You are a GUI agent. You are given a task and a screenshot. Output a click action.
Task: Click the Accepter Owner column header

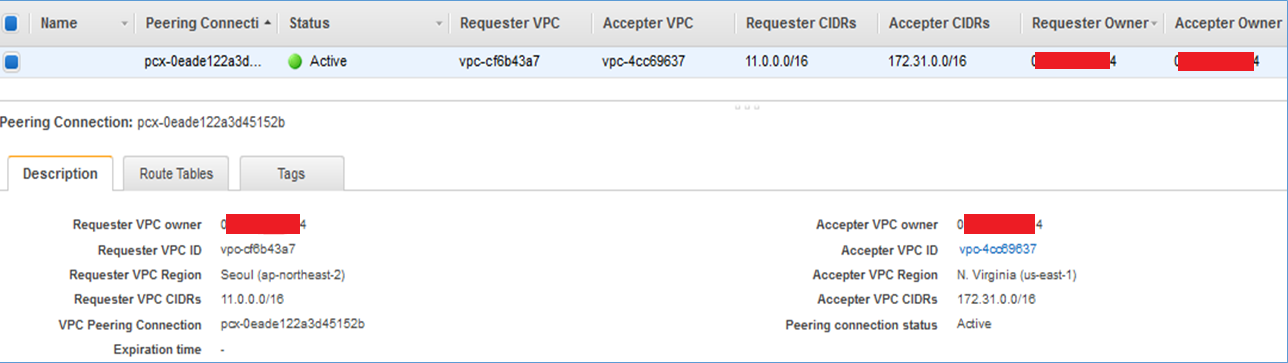1228,23
